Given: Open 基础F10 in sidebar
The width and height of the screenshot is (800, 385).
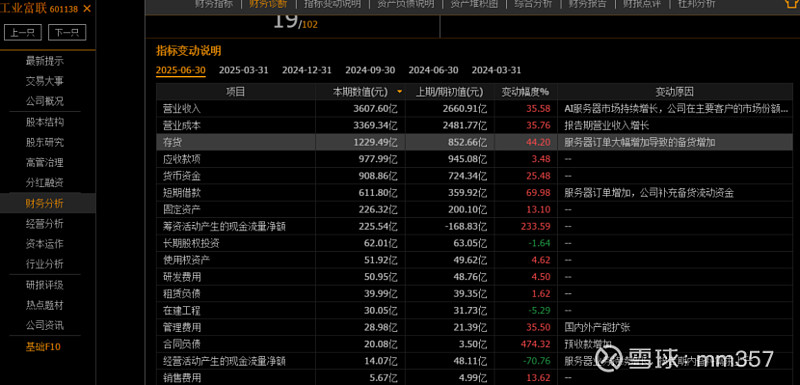Looking at the screenshot, I should 43,347.
